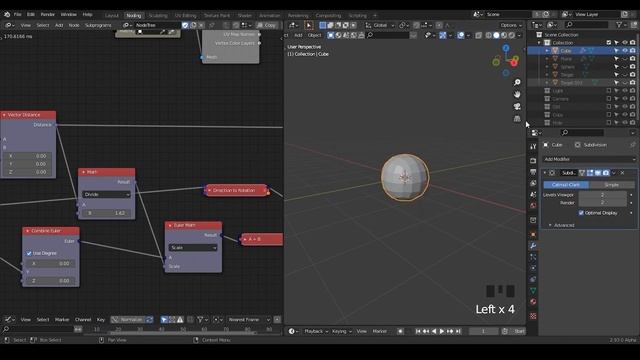Screen dimensions: 640x360
Task: Open the viewport Options dropdown
Action: click(x=511, y=25)
